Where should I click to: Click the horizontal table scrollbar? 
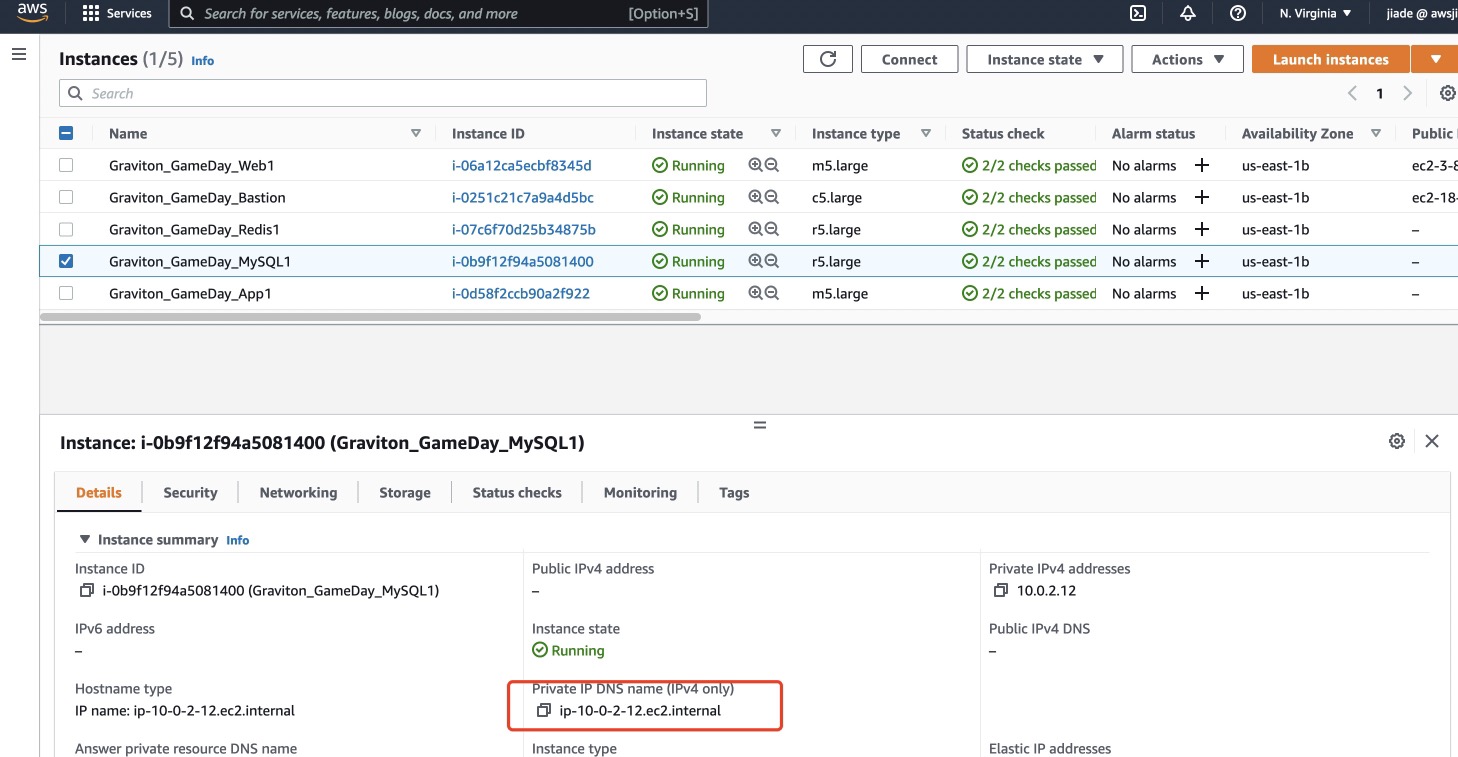pyautogui.click(x=370, y=318)
